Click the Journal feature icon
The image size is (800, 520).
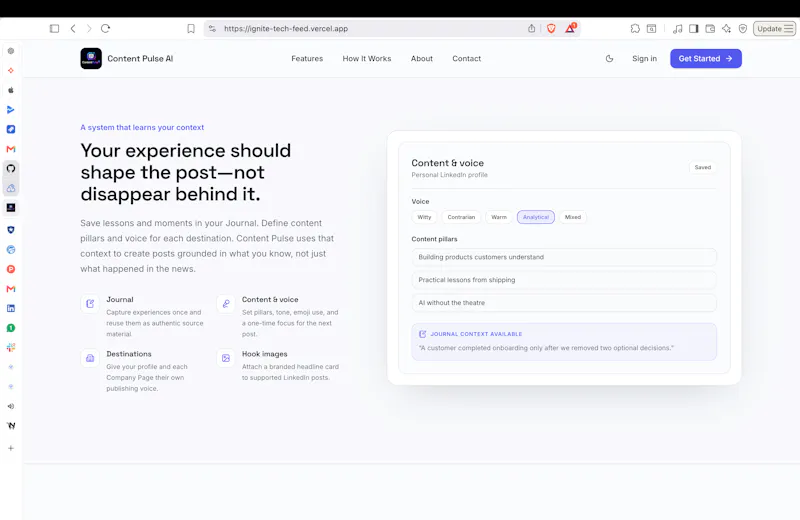[90, 304]
